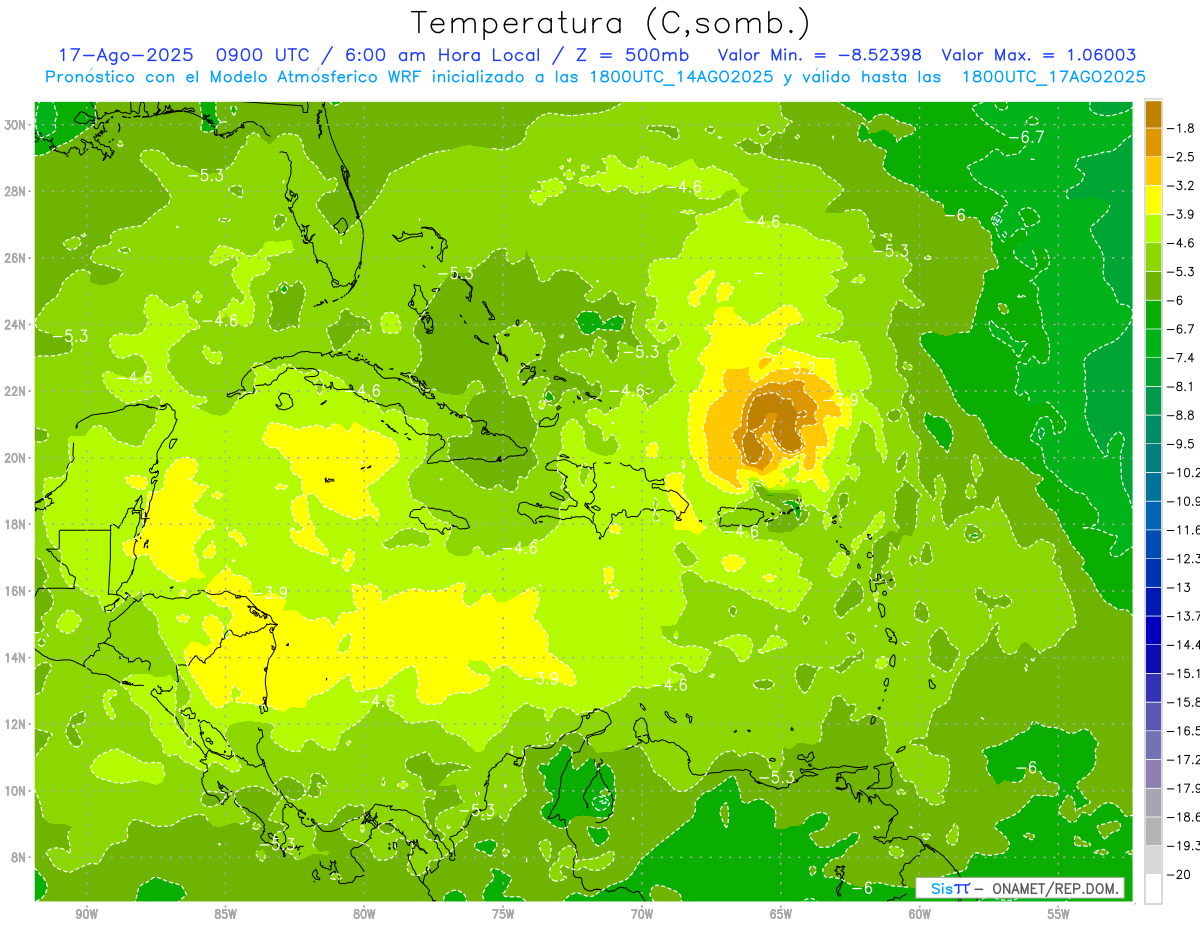Click the "Valor Max. = 1.06003" text
1200x927 pixels.
pos(1039,55)
